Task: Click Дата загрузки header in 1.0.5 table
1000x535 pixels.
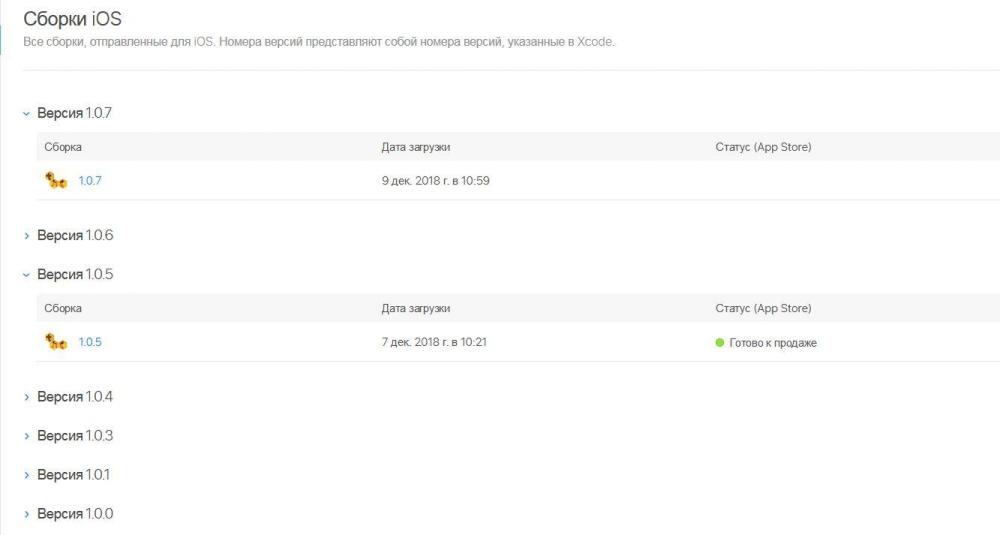Action: point(416,308)
